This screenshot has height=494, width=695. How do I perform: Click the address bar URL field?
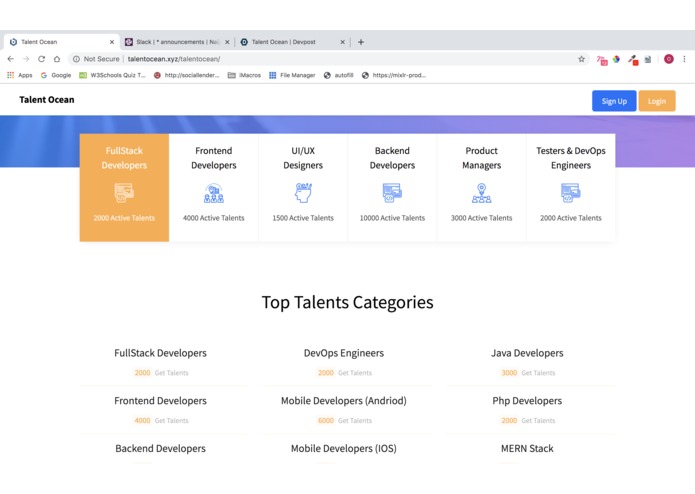pyautogui.click(x=328, y=59)
